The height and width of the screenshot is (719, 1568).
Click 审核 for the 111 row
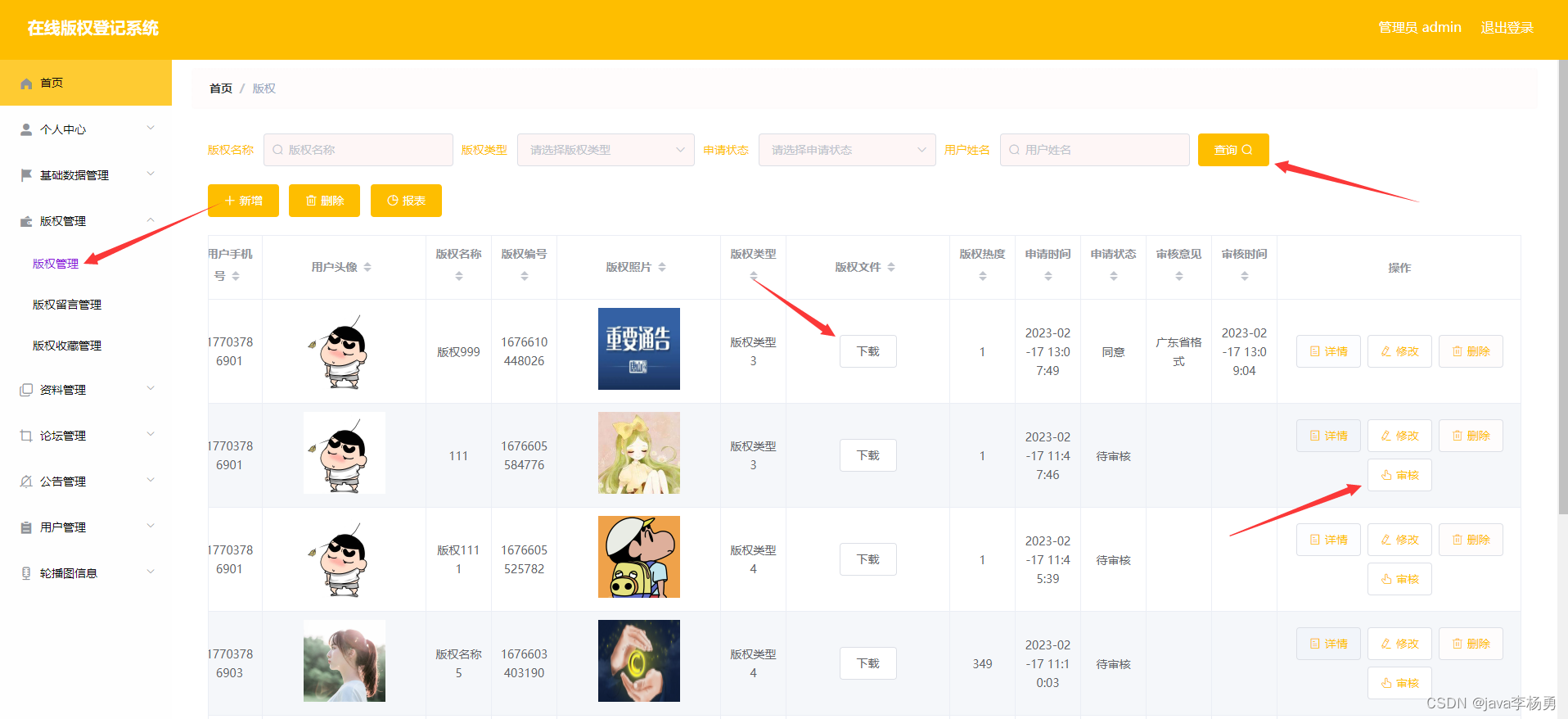tap(1399, 475)
